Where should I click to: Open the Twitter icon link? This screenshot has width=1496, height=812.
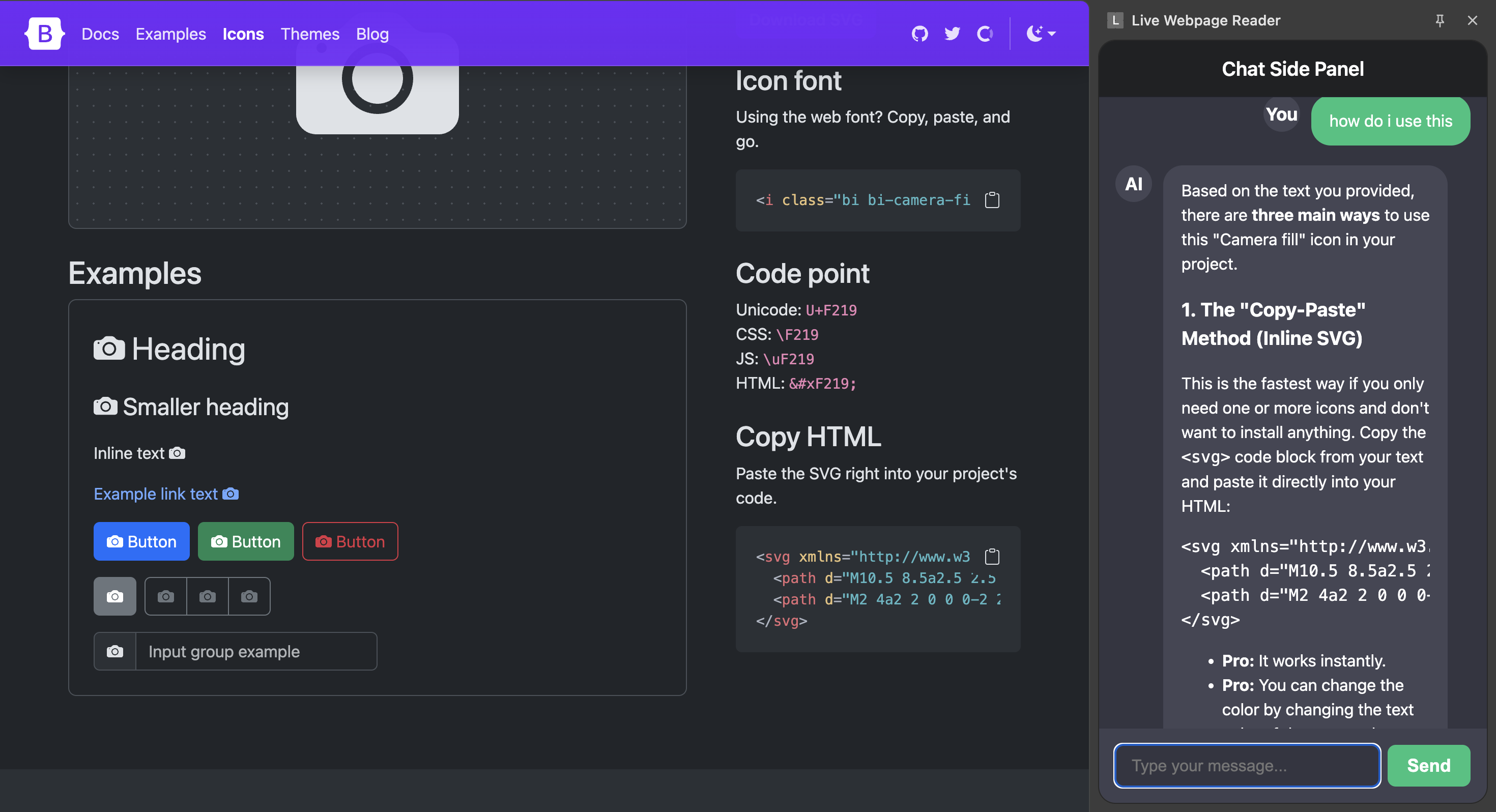pos(953,34)
